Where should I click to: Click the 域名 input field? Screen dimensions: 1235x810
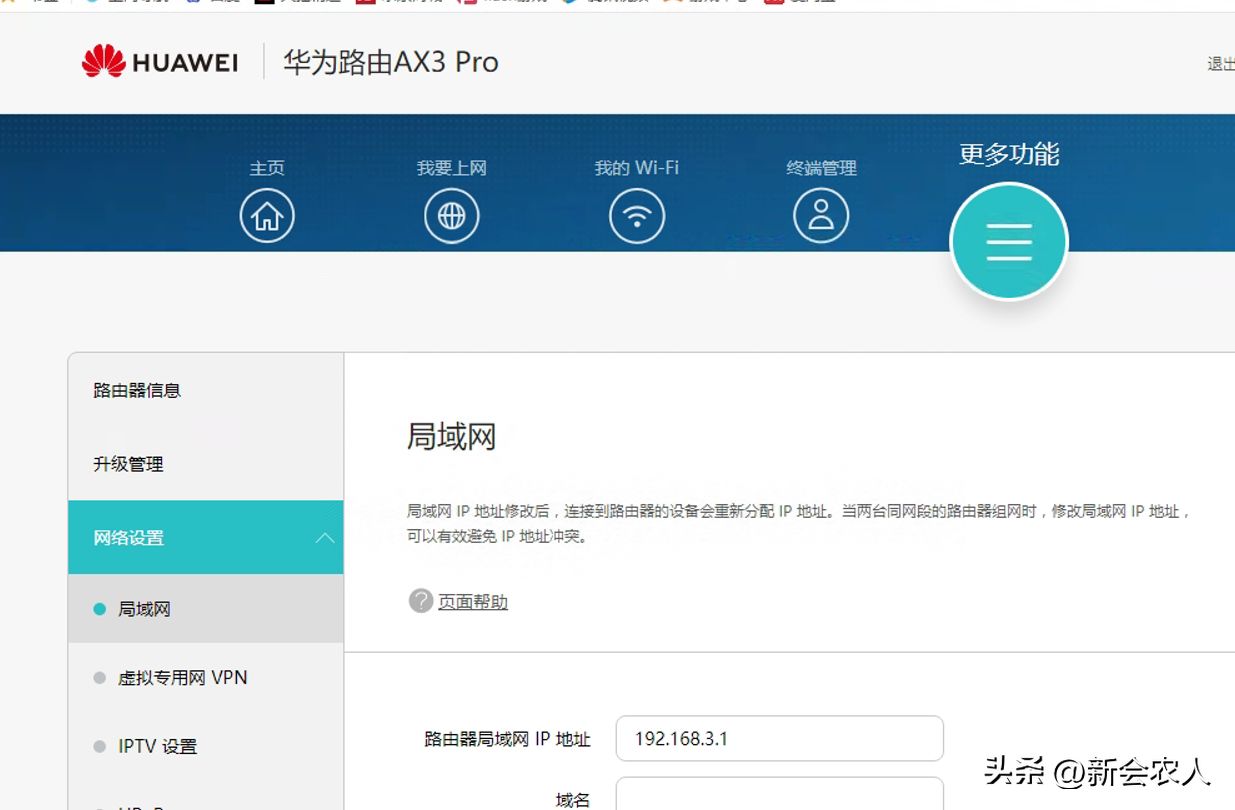pyautogui.click(x=779, y=795)
